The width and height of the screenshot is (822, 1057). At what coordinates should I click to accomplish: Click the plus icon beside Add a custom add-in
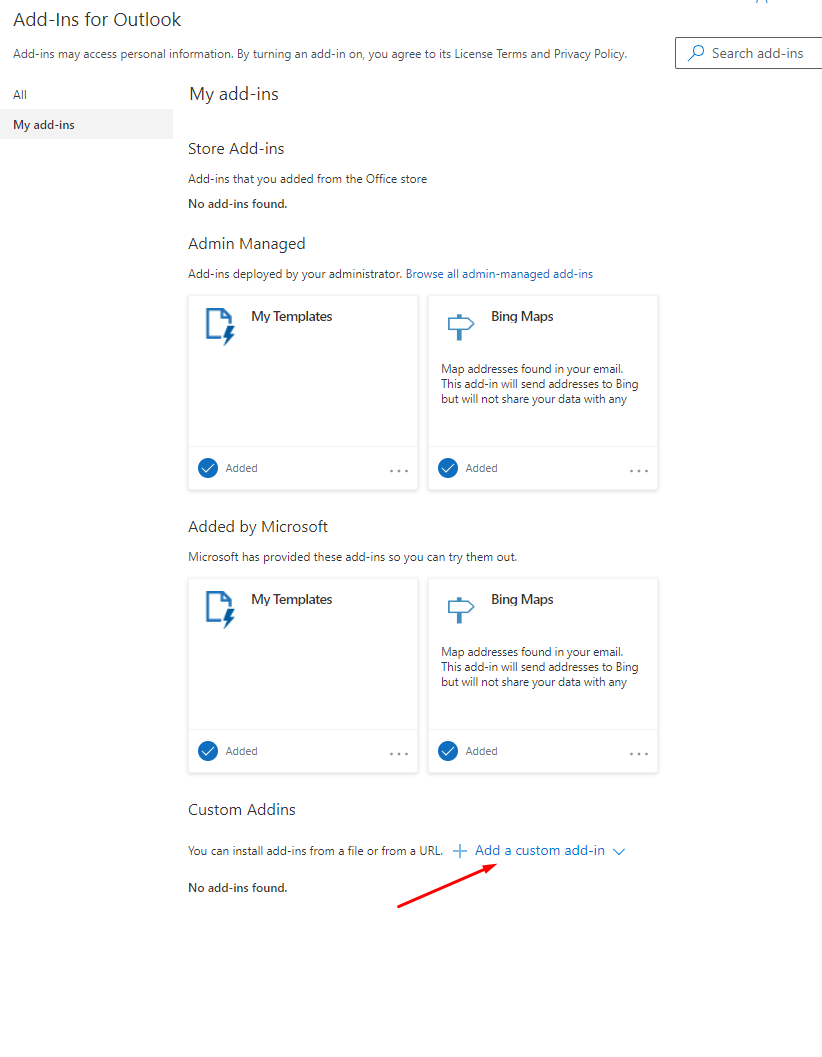point(460,851)
